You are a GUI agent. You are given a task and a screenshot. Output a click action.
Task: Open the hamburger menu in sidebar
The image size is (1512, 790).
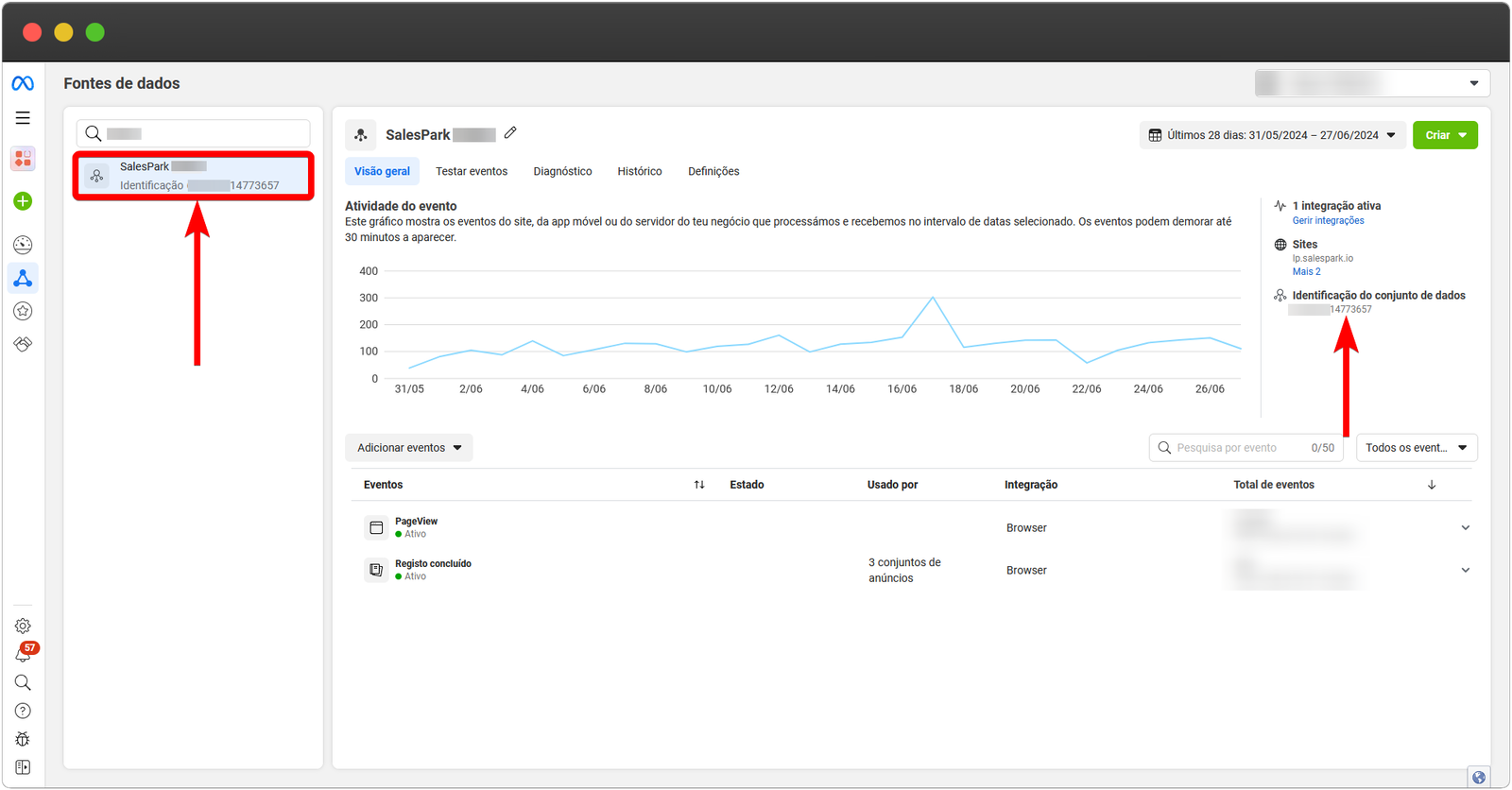point(23,118)
